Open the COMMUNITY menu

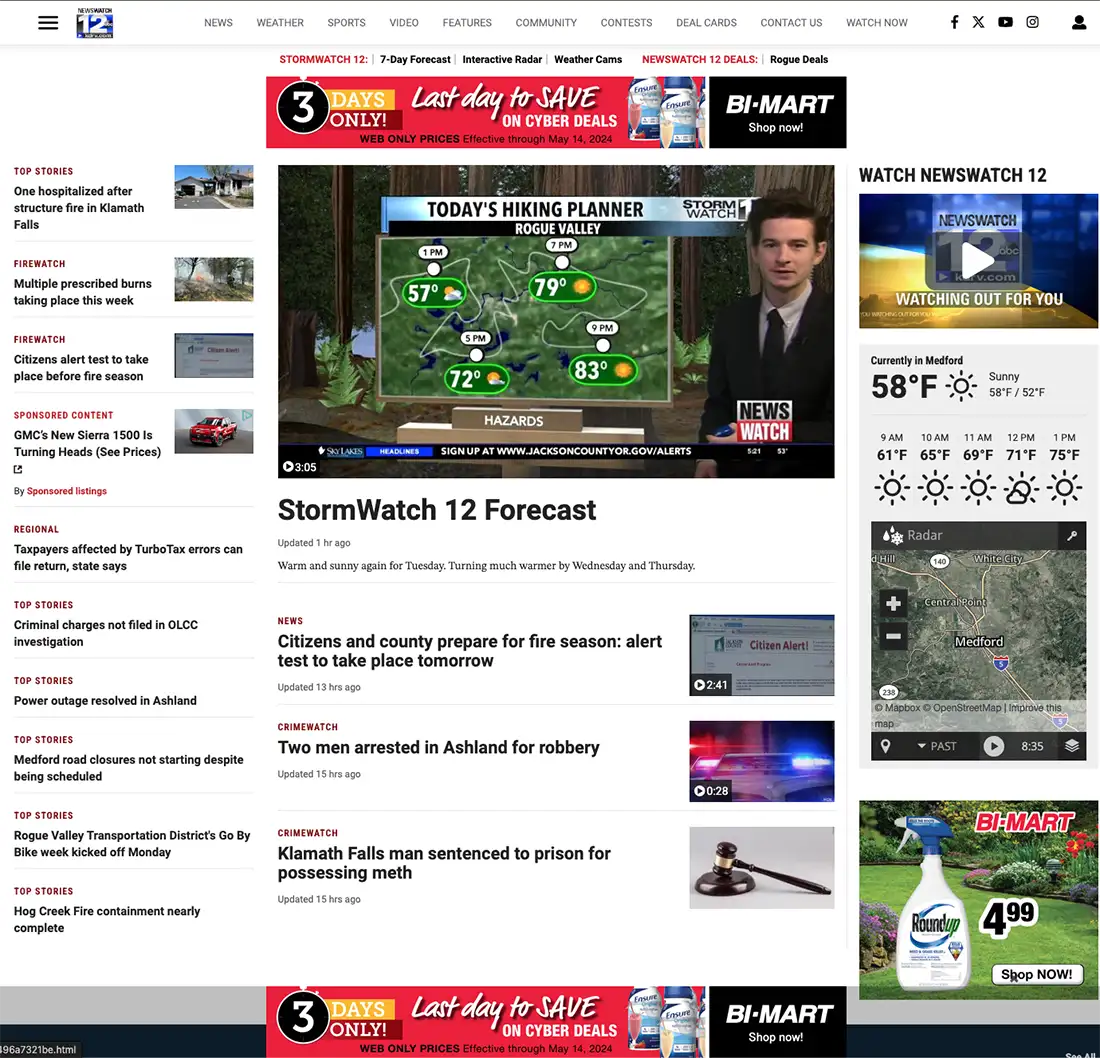coord(546,22)
